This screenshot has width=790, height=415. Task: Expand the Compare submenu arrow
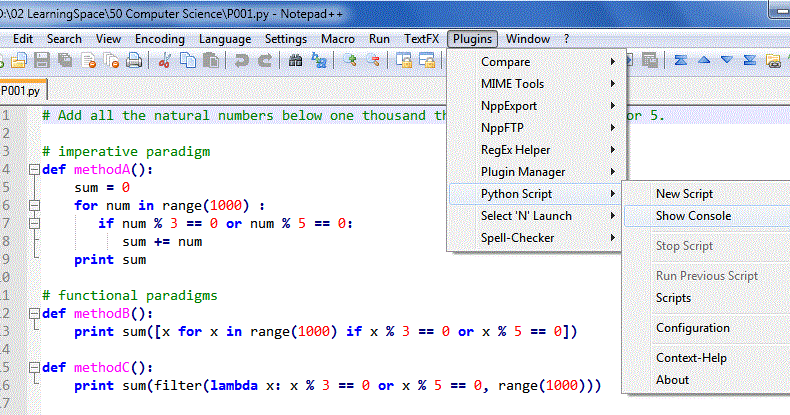click(x=613, y=61)
